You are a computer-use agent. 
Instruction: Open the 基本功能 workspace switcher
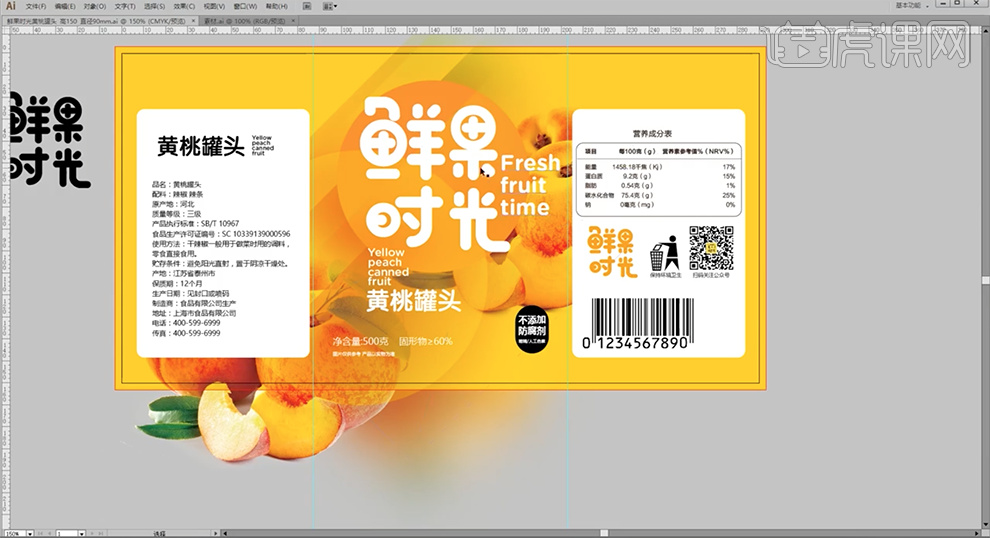tap(912, 5)
